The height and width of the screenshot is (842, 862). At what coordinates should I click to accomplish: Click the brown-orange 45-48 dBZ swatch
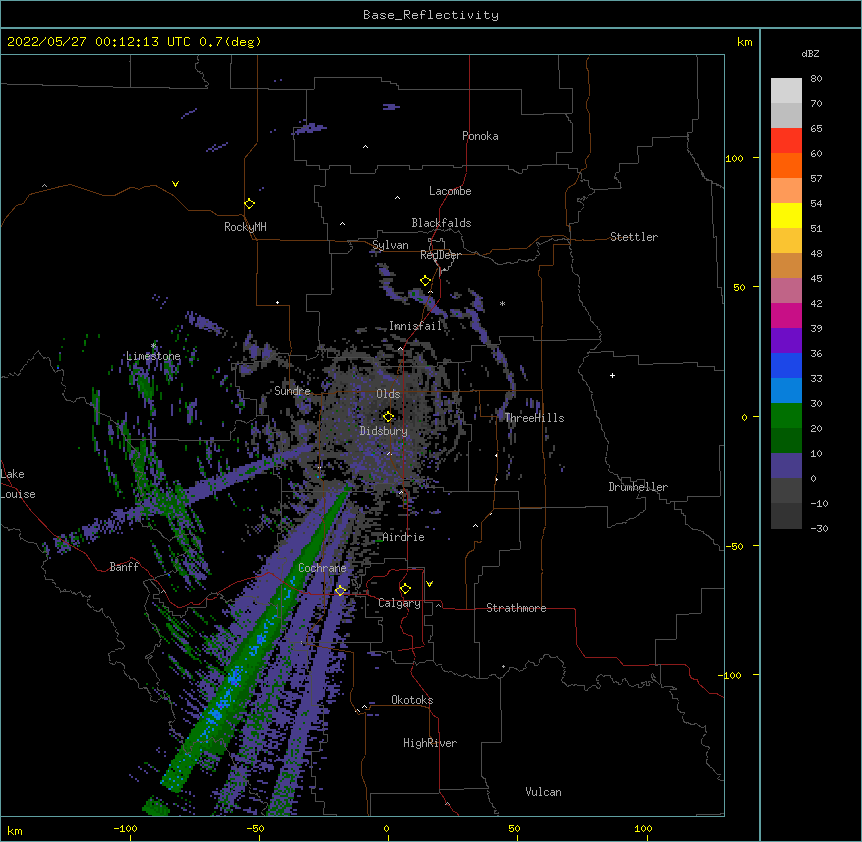pyautogui.click(x=786, y=266)
